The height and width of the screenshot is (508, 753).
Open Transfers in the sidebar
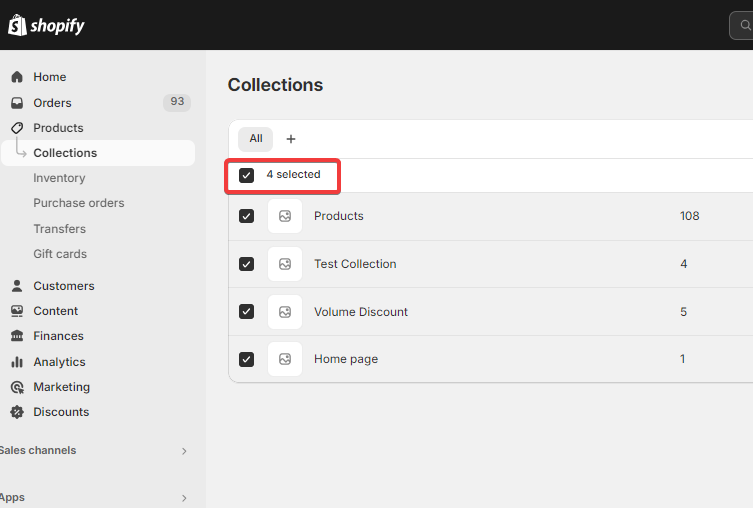tap(60, 229)
